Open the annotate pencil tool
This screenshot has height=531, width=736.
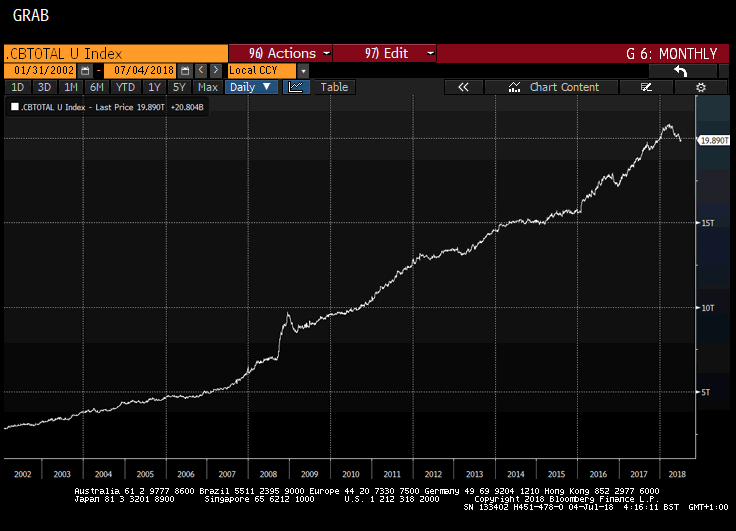[x=646, y=87]
